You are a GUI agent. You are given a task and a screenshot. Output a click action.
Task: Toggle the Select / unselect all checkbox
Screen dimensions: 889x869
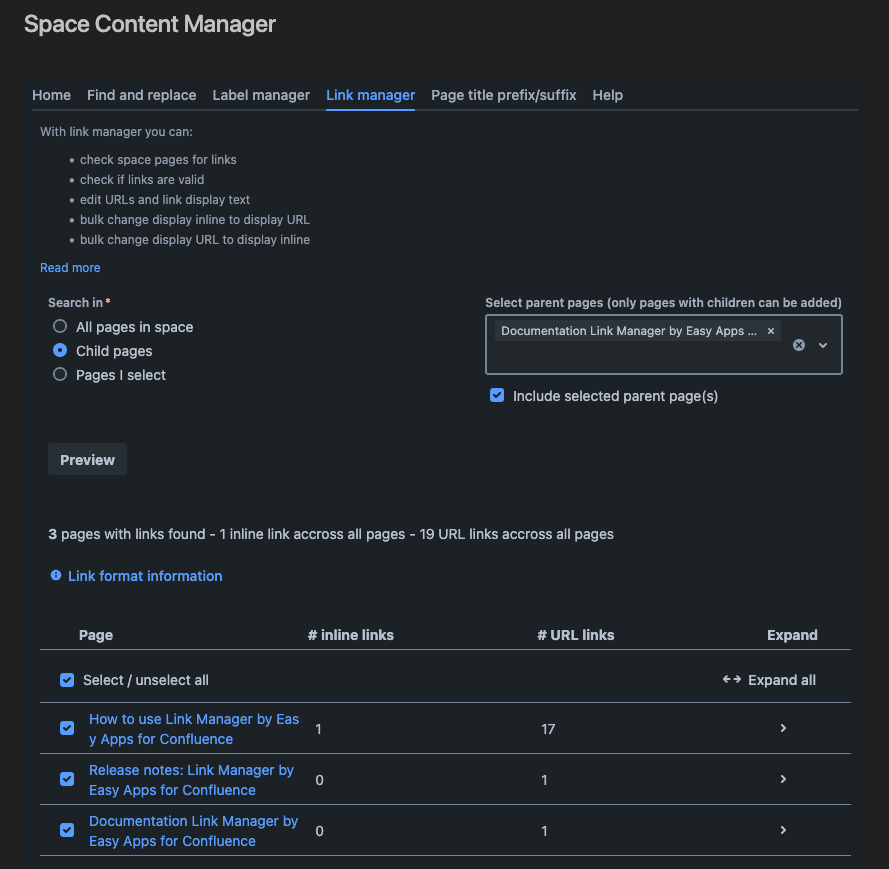point(66,679)
